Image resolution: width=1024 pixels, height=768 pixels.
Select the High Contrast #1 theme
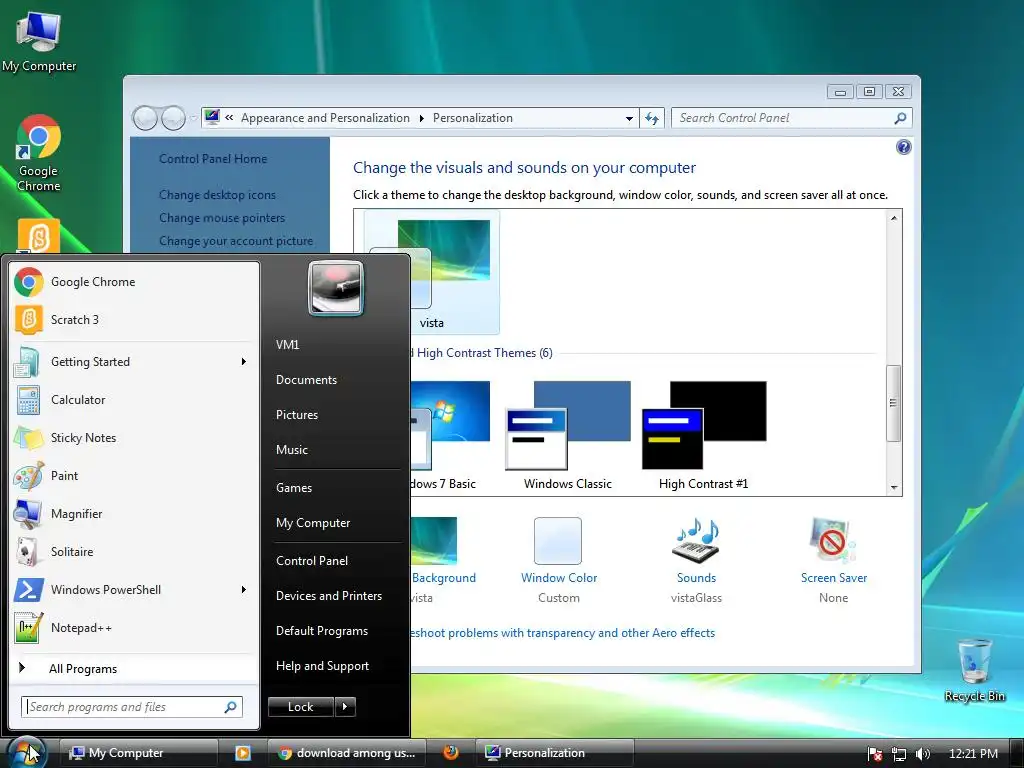coord(703,436)
